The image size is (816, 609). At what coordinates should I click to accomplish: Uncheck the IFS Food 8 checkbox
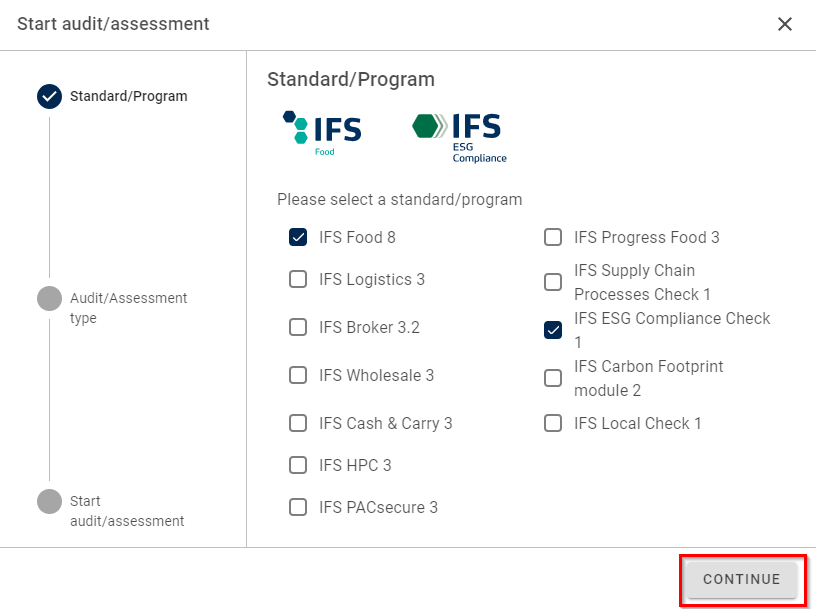point(298,237)
